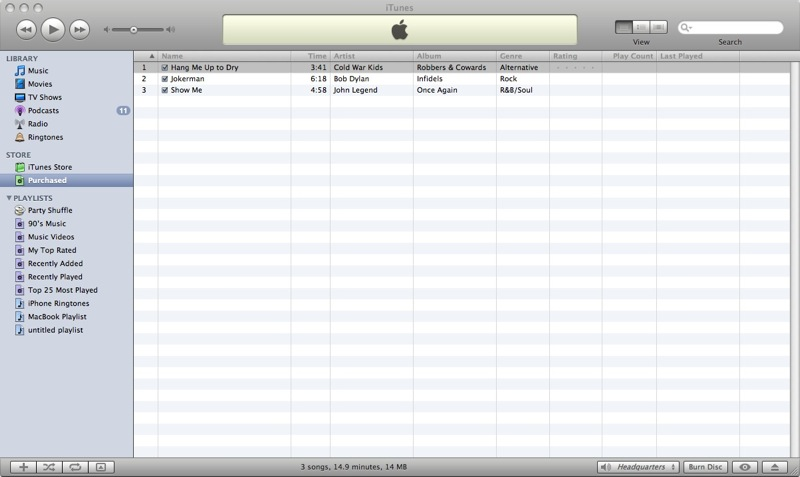Sort by the Last Played column header
Screen dimensions: 800x477
[698, 56]
